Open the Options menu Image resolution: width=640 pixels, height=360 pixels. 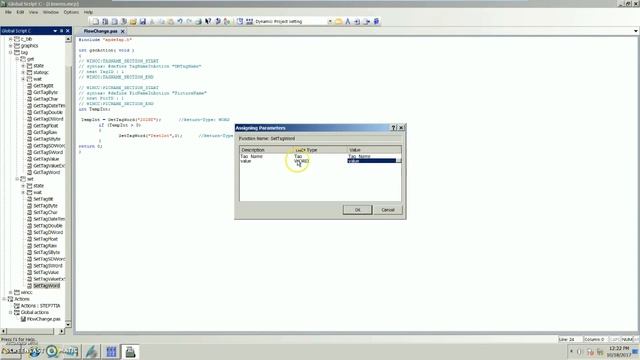(x=71, y=12)
